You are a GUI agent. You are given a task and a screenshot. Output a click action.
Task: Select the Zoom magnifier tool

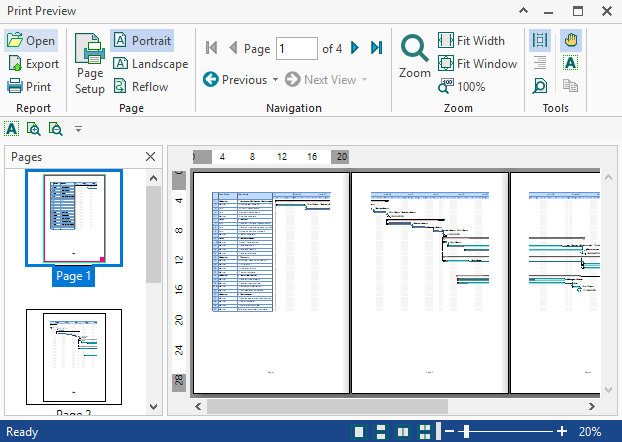coord(414,55)
